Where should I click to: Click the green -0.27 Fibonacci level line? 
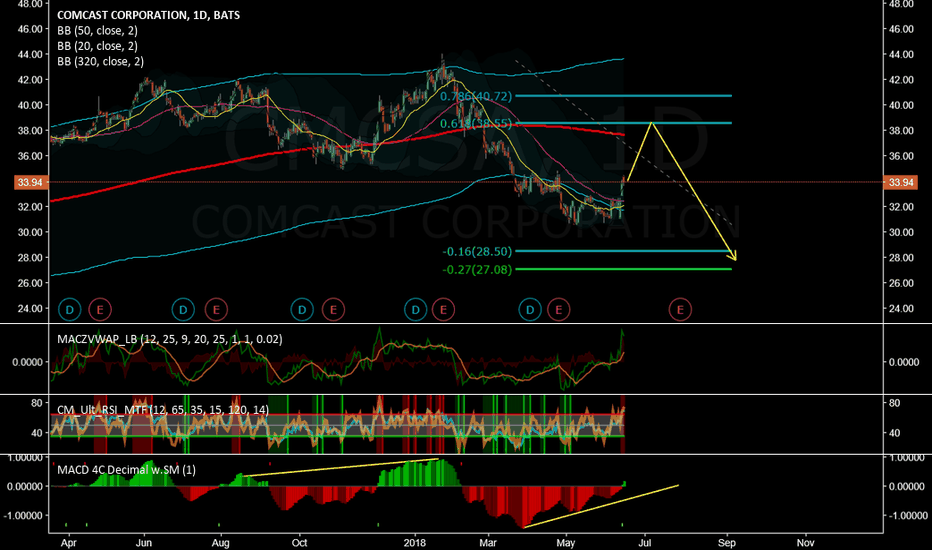[x=623, y=269]
